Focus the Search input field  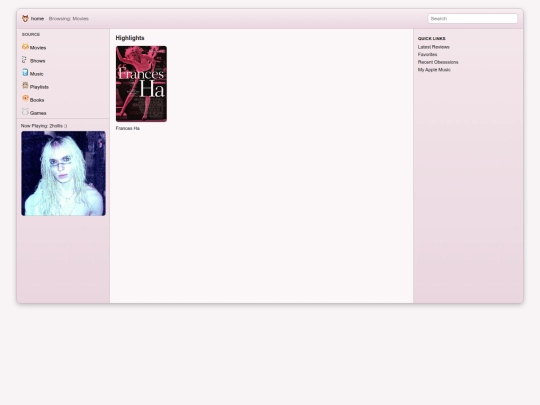(472, 19)
